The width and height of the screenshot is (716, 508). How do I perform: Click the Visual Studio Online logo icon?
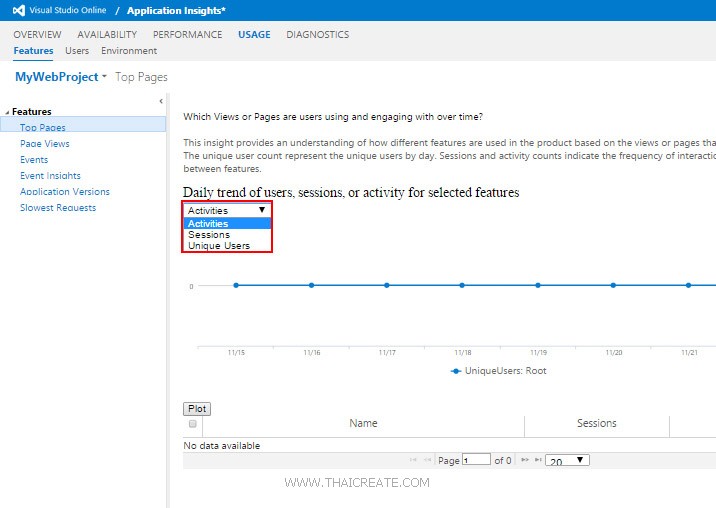click(x=19, y=10)
